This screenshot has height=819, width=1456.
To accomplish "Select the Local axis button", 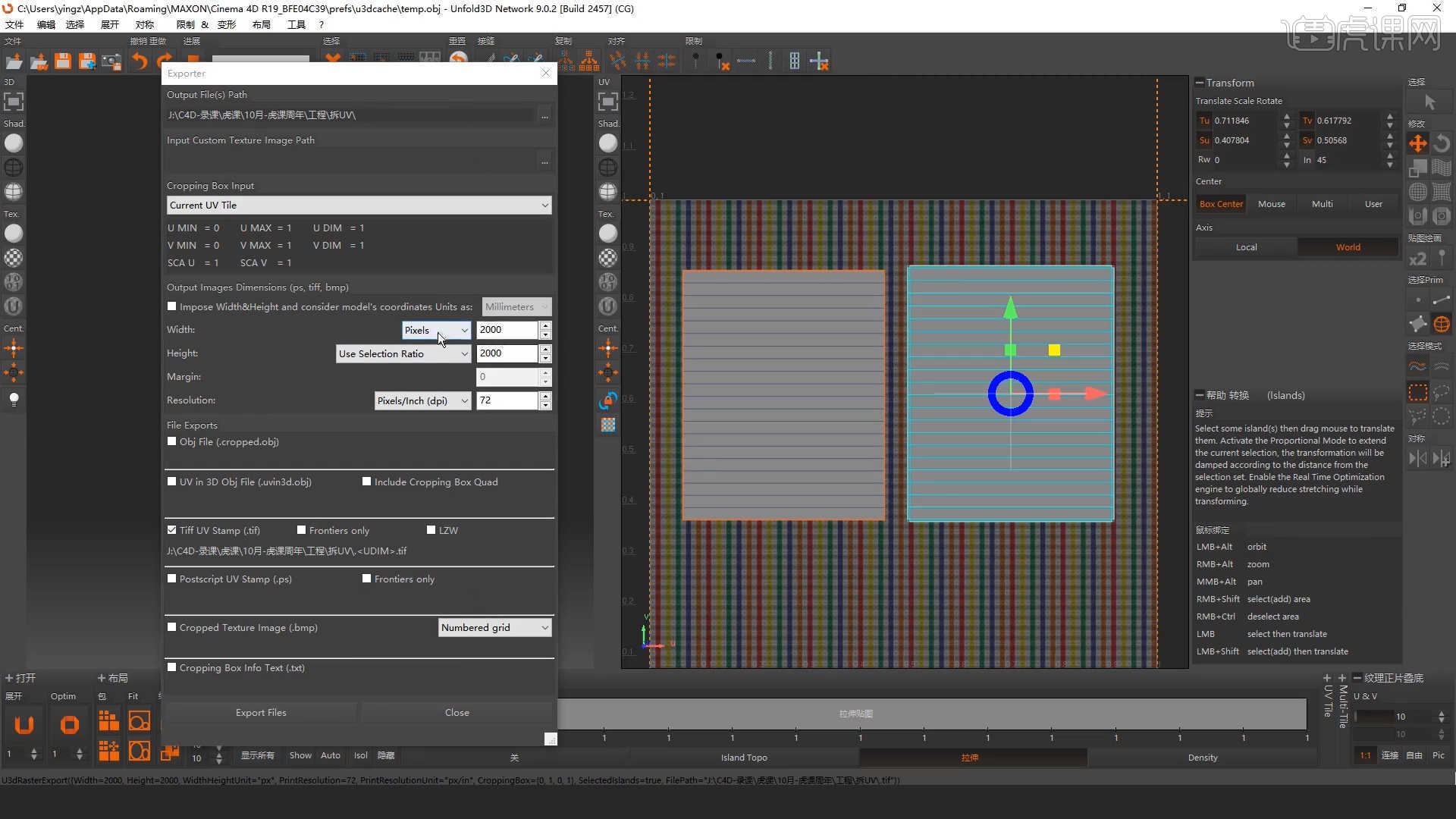I will click(x=1246, y=247).
